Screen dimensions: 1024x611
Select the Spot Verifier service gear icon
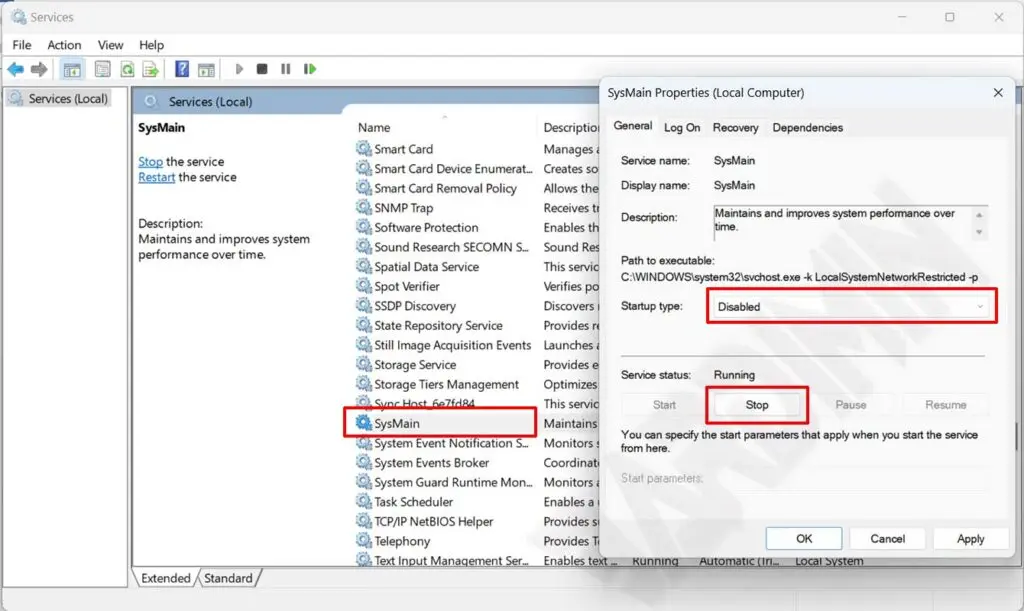(364, 286)
